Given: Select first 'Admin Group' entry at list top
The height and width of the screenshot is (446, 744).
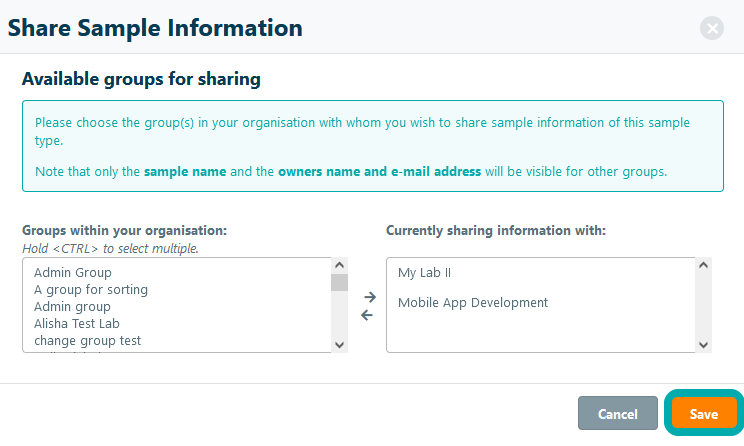Looking at the screenshot, I should 73,272.
